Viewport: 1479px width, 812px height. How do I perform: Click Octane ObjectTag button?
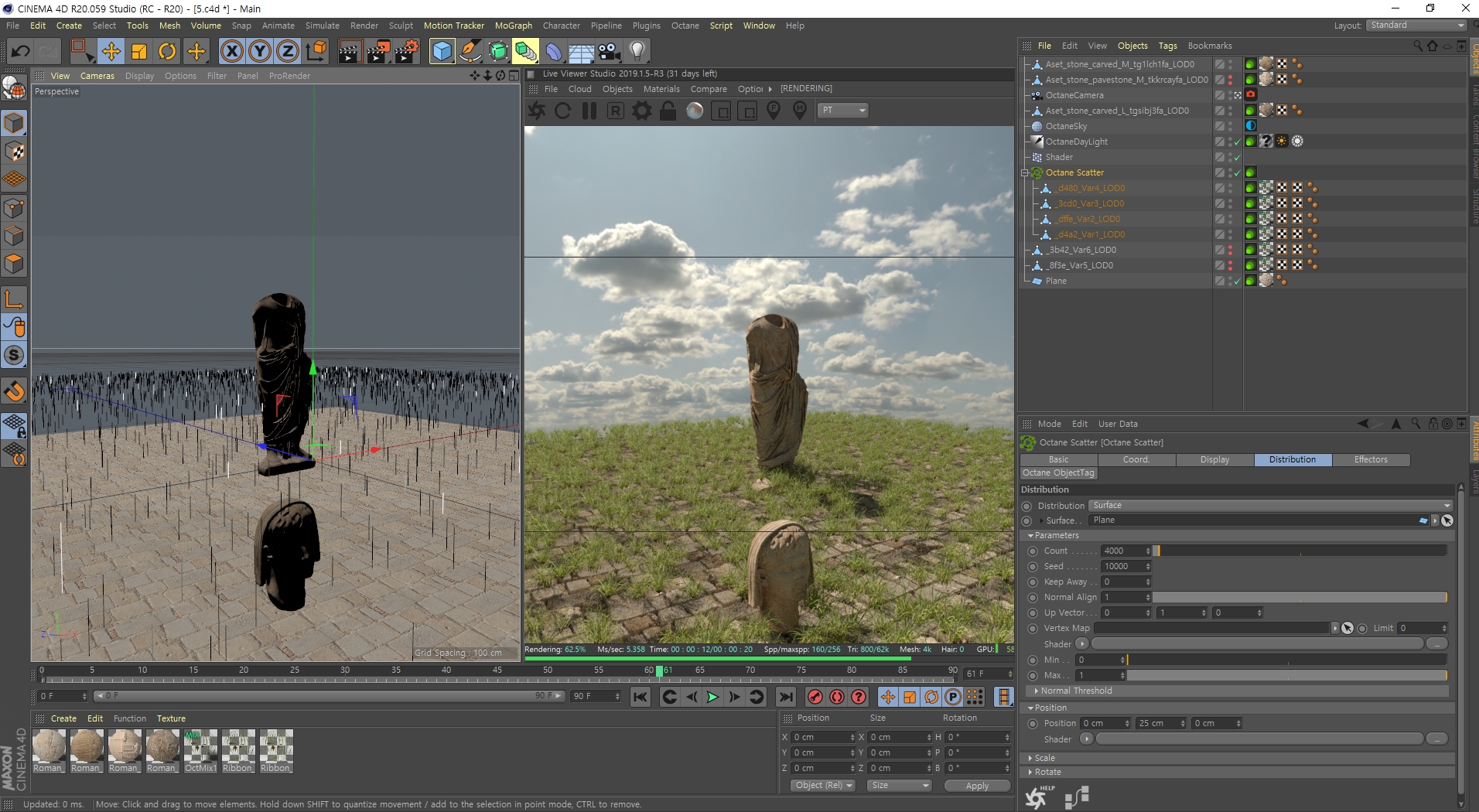point(1058,473)
